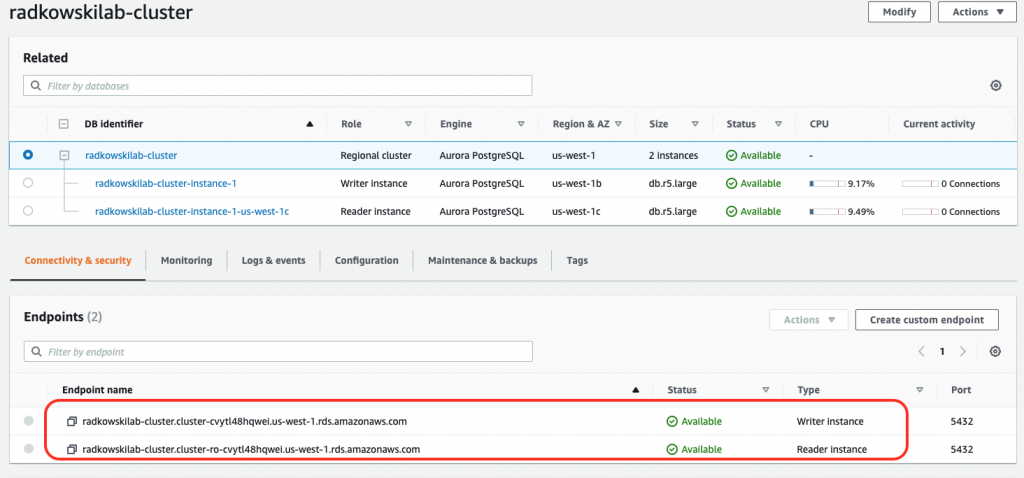
Task: Click writer endpoint name text
Action: 244,421
